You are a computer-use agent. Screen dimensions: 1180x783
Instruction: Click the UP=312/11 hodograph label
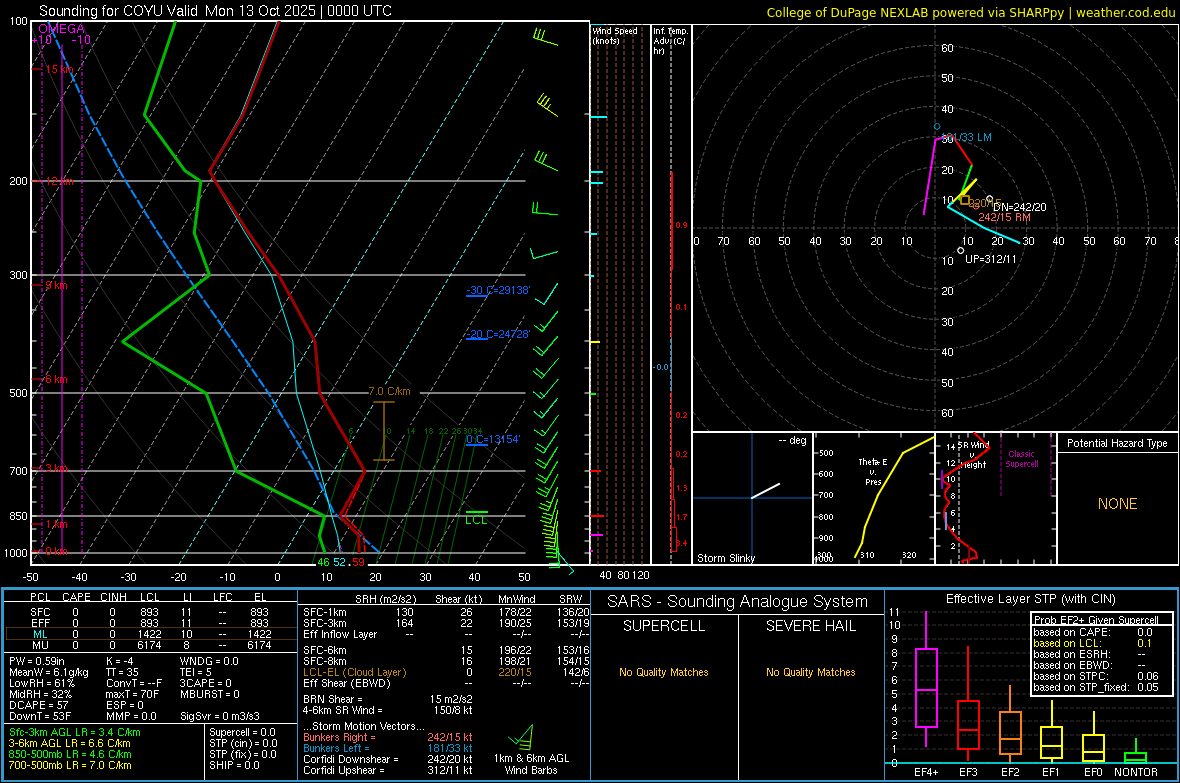pyautogui.click(x=990, y=259)
